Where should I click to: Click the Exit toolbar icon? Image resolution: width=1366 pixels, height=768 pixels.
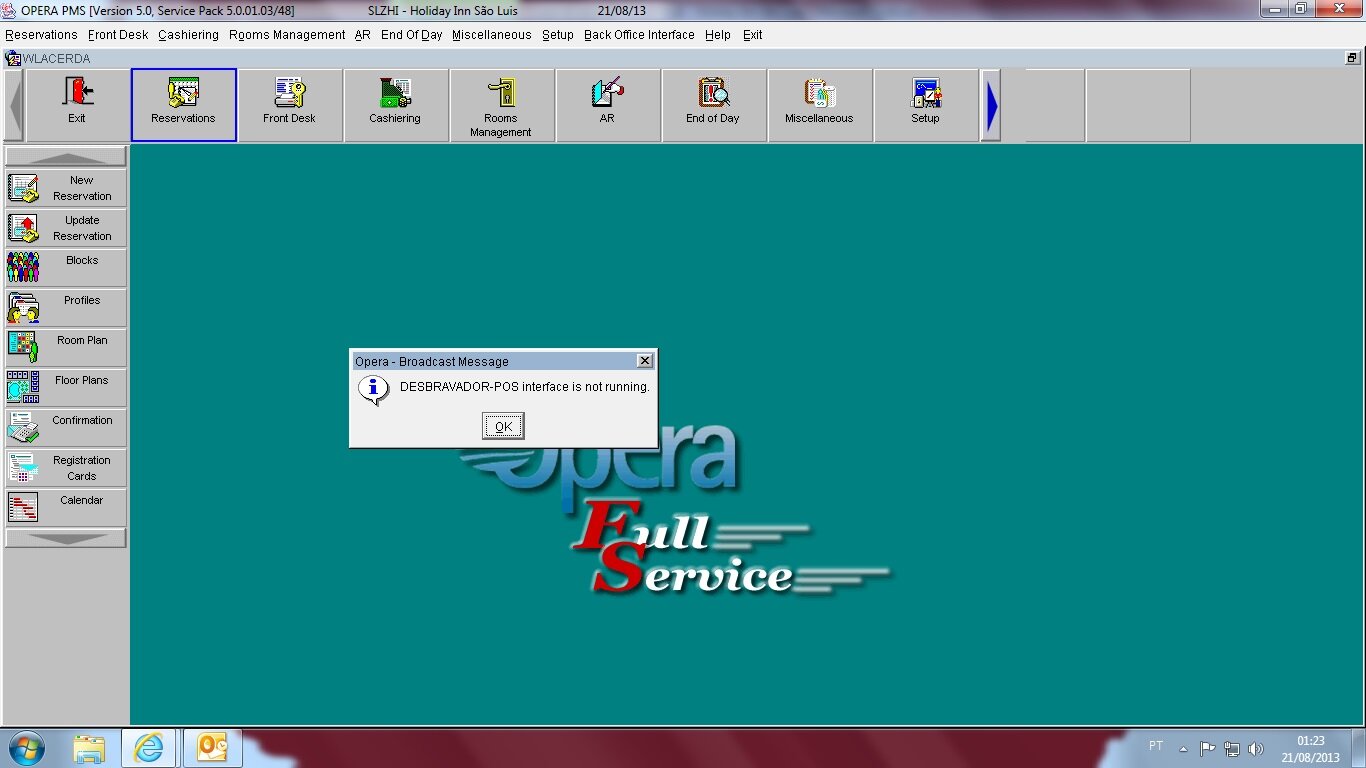(x=77, y=105)
